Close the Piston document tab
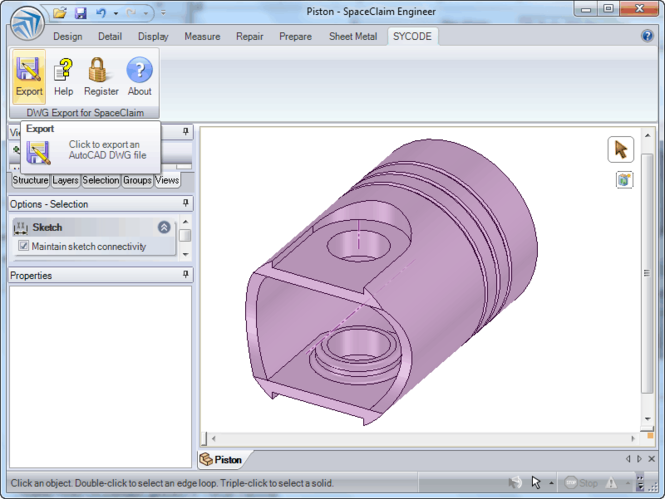Viewport: 665px width, 499px height. point(651,459)
